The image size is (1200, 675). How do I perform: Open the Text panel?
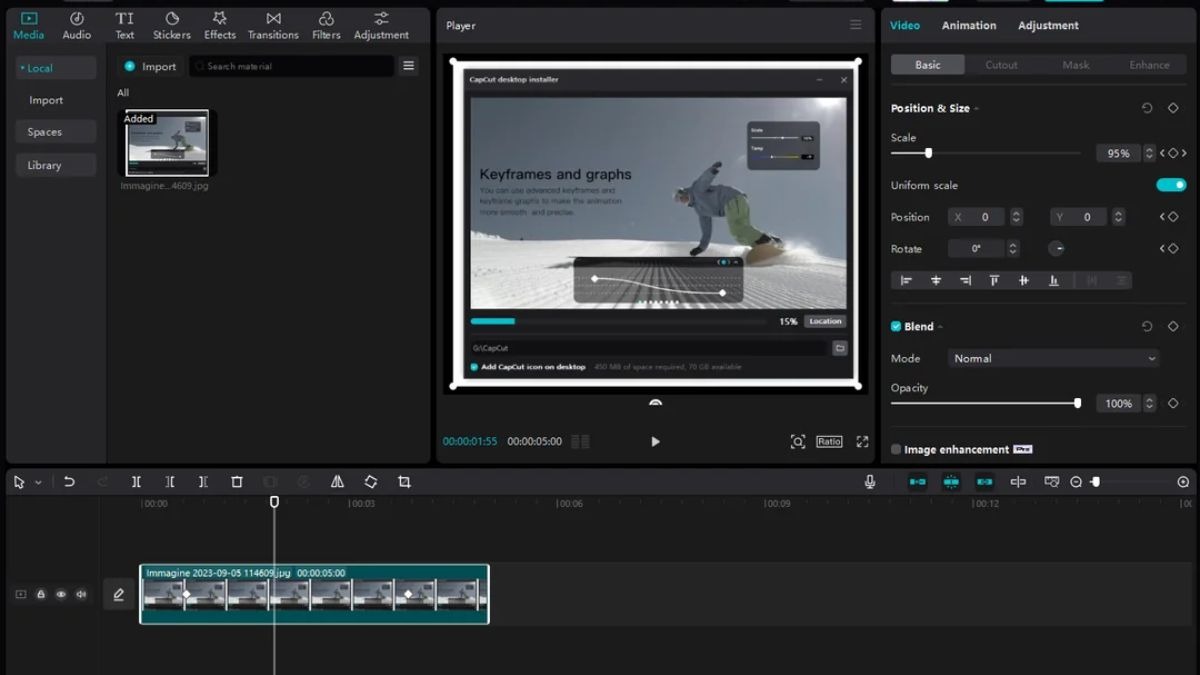point(124,26)
